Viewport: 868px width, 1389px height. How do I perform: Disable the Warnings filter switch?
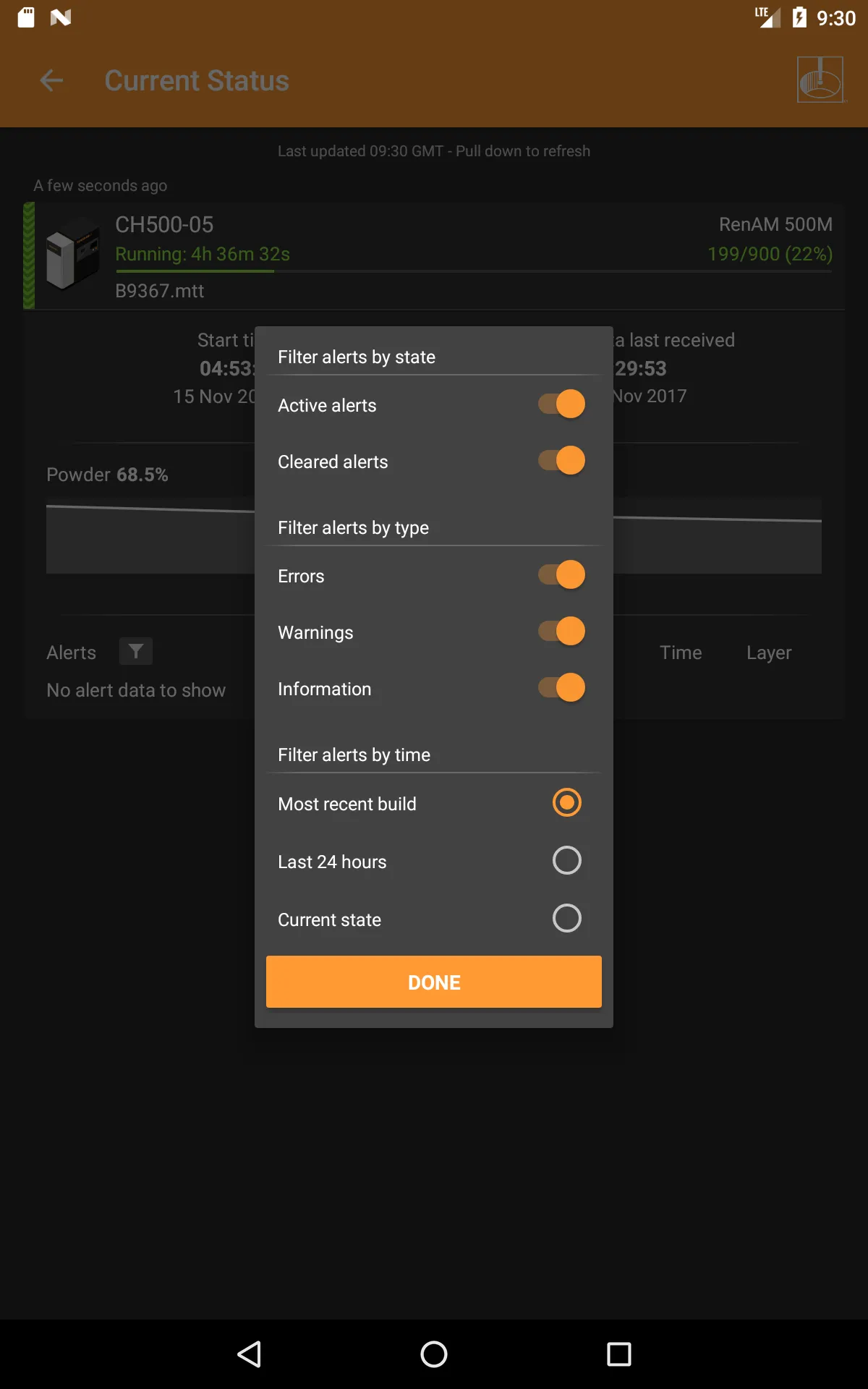click(562, 631)
